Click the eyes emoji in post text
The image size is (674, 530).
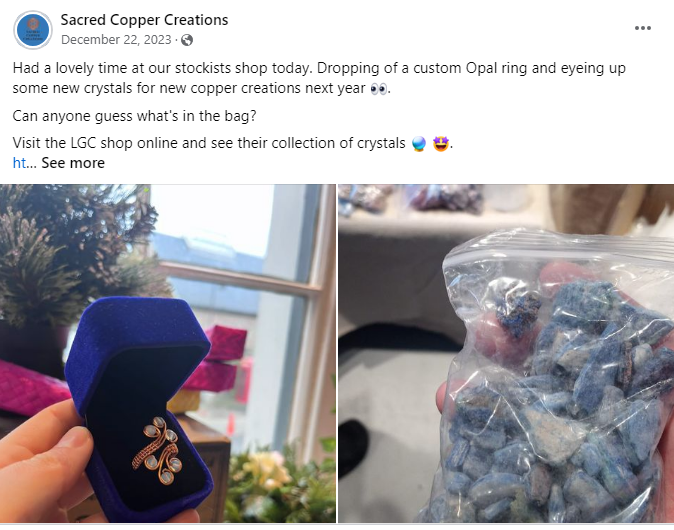[x=378, y=89]
